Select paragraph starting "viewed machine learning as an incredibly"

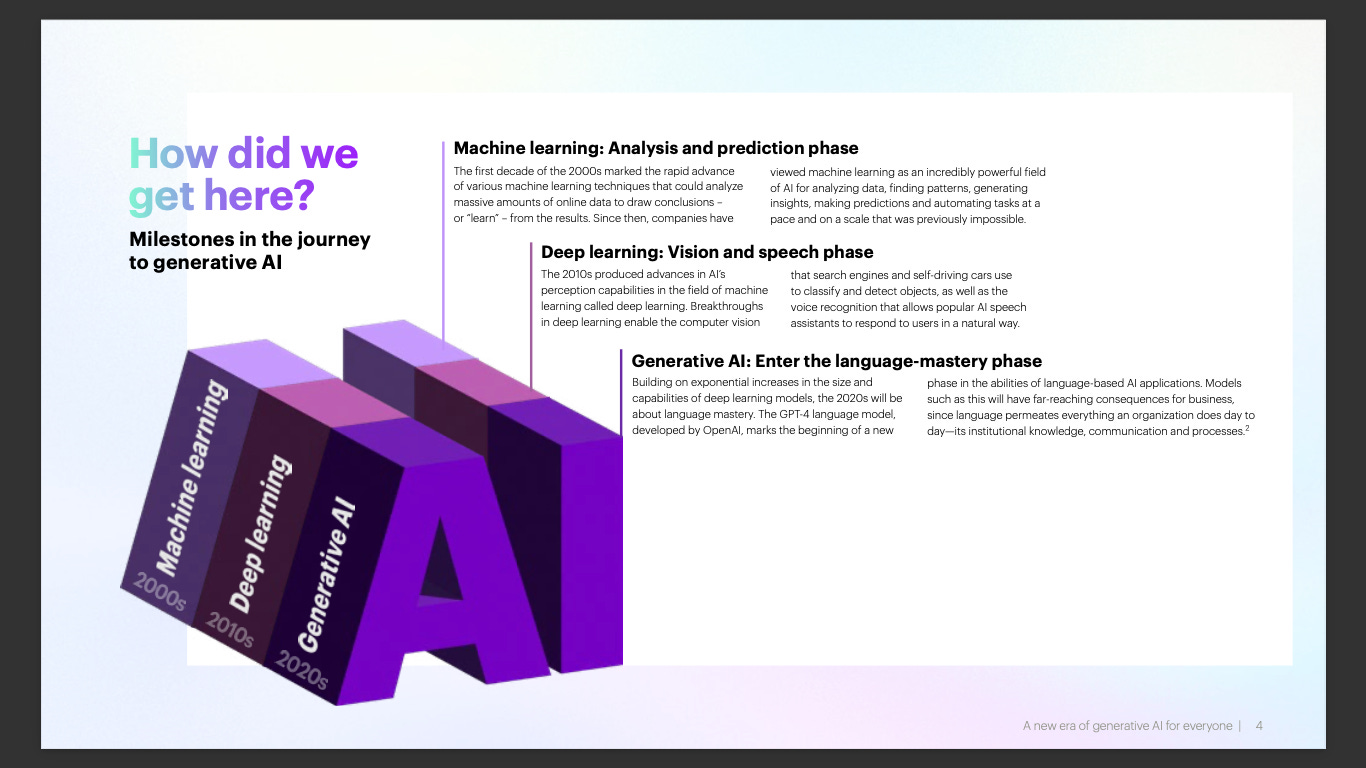[x=908, y=195]
